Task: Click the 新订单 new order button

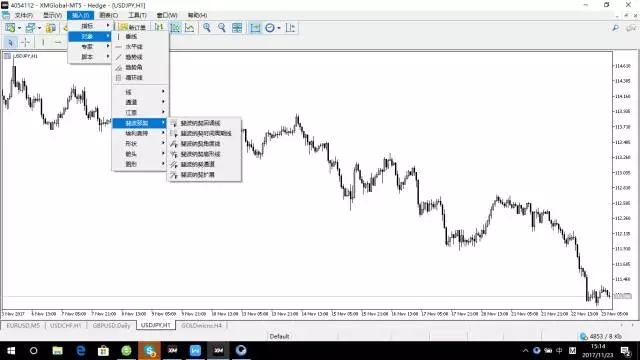Action: 132,27
